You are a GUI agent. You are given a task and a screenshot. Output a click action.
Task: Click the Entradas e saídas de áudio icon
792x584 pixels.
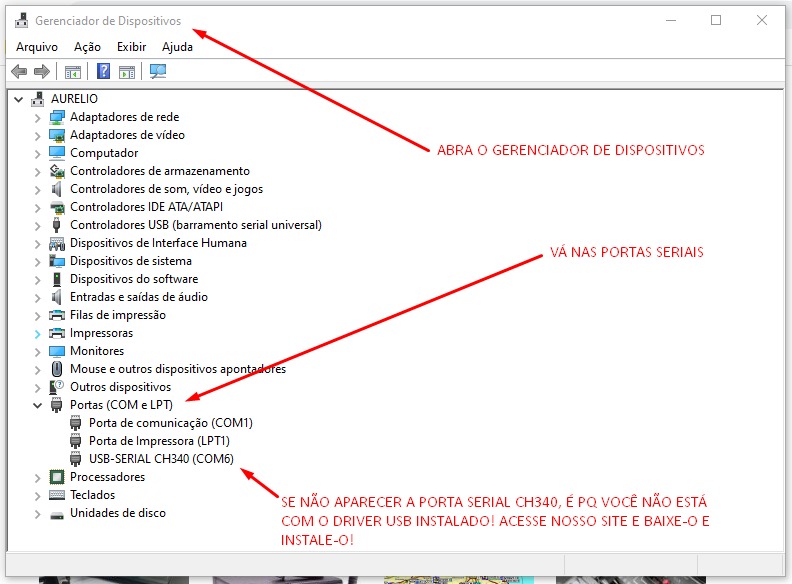point(57,297)
